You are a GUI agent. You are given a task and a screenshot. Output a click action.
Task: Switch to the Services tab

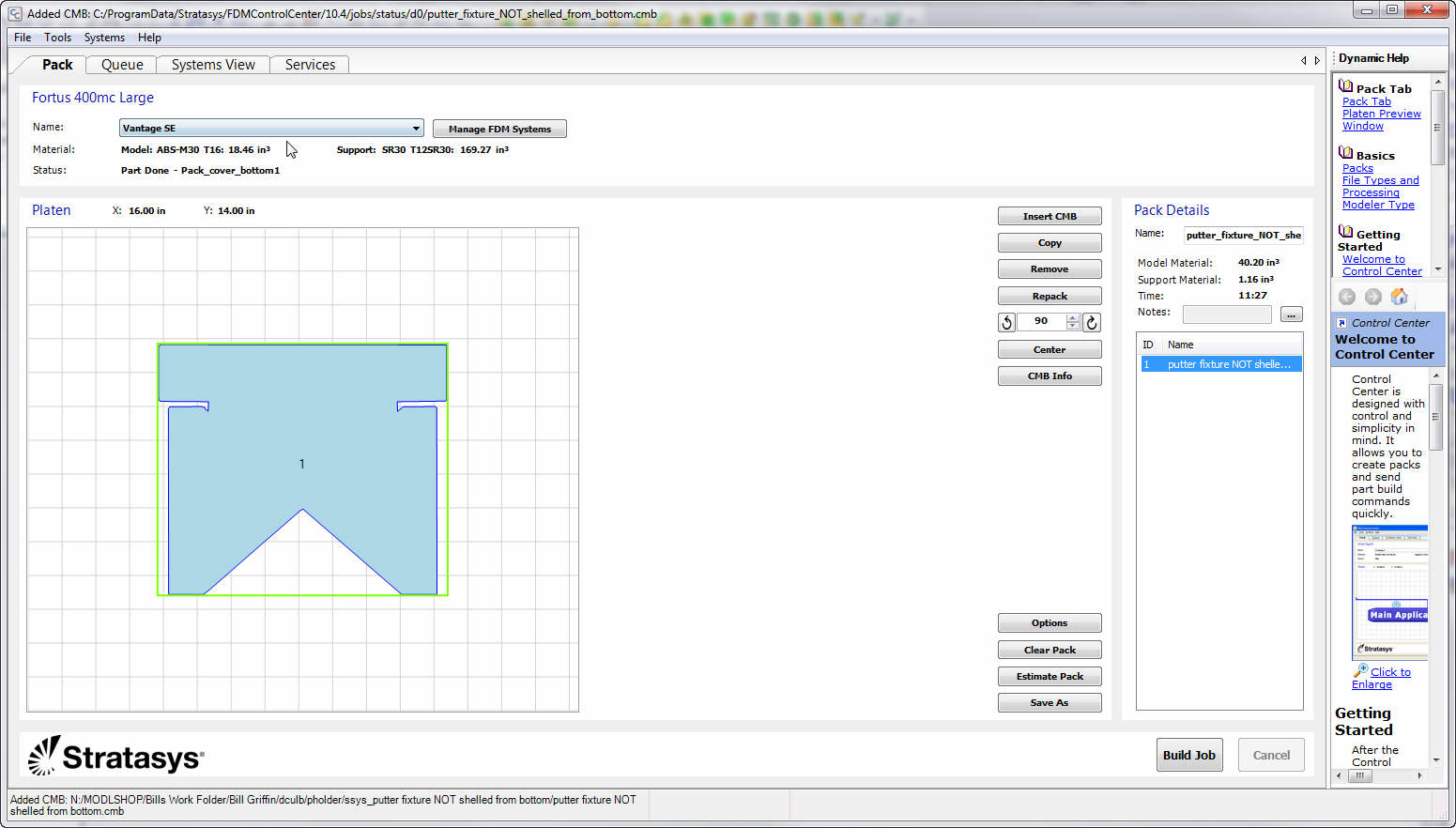coord(310,65)
